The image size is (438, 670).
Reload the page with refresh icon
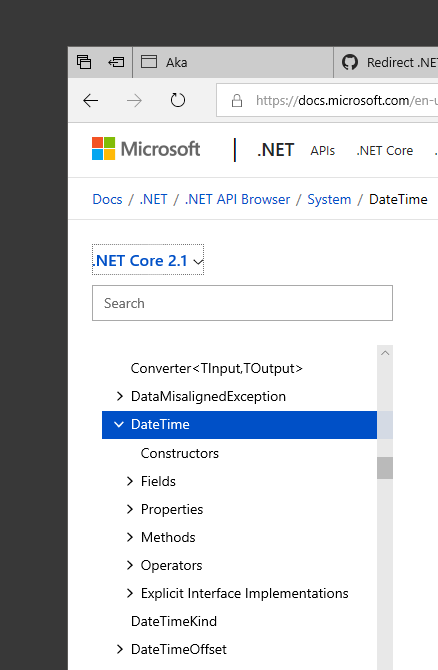(x=178, y=100)
